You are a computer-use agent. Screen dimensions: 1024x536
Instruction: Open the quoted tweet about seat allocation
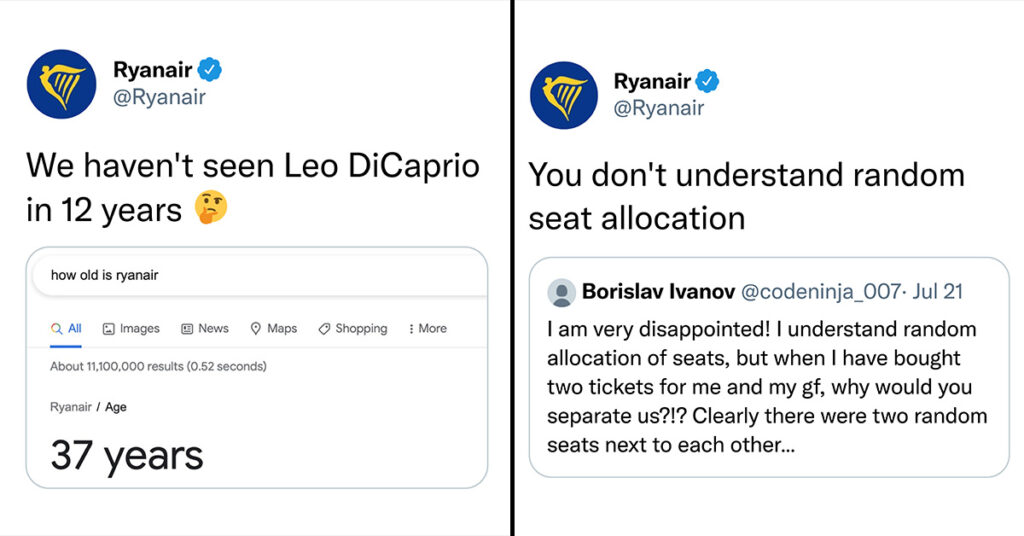769,368
